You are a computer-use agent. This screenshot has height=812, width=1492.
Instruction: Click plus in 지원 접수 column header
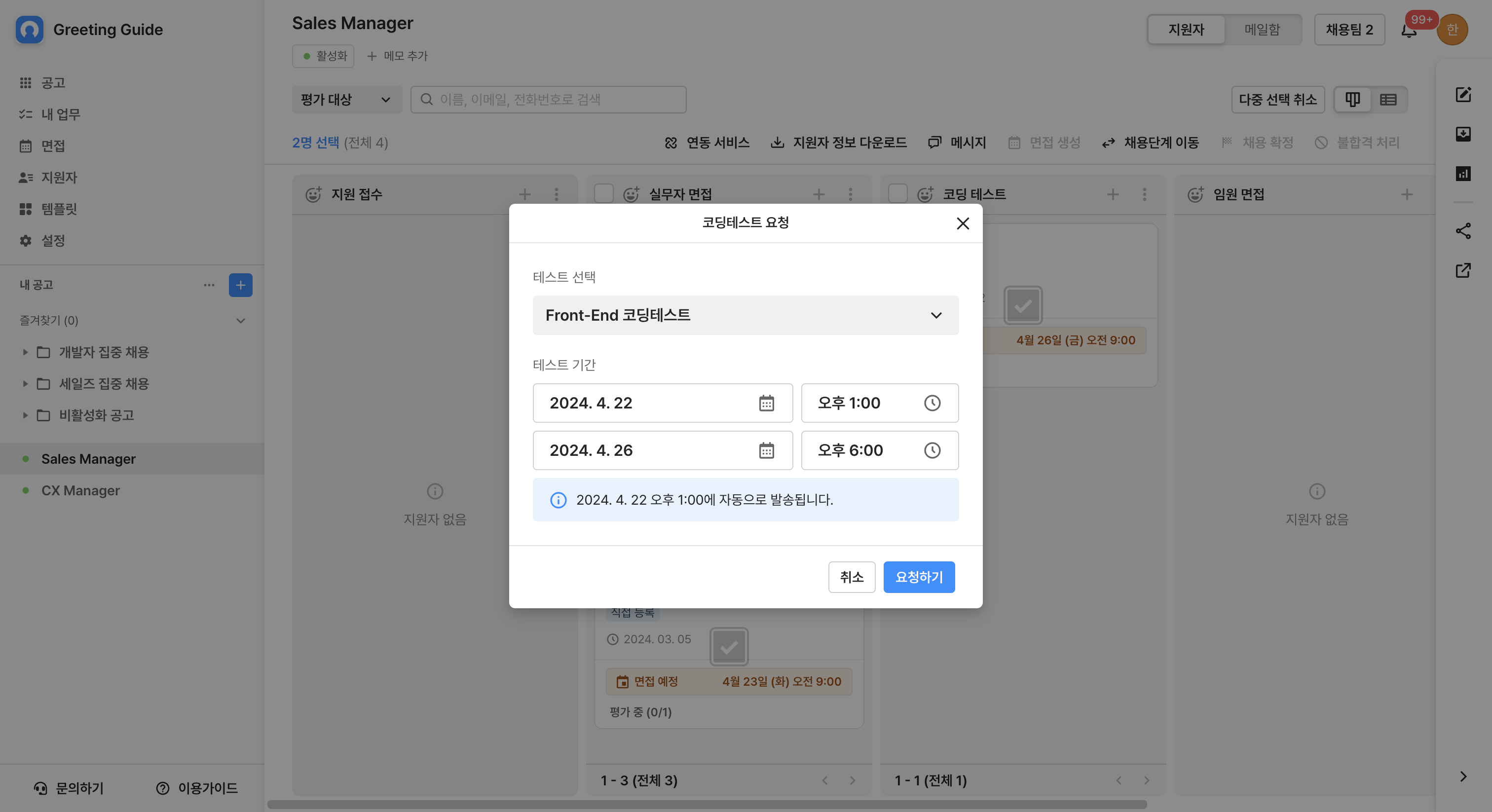(x=525, y=194)
